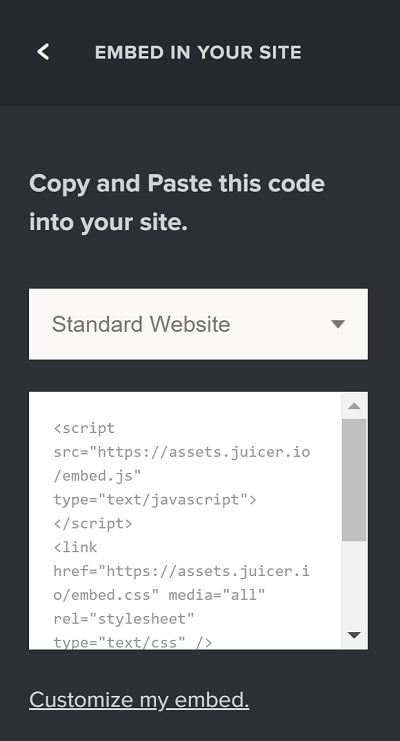The height and width of the screenshot is (741, 400).
Task: Click the rel="stylesheet" line in code
Action: click(124, 619)
